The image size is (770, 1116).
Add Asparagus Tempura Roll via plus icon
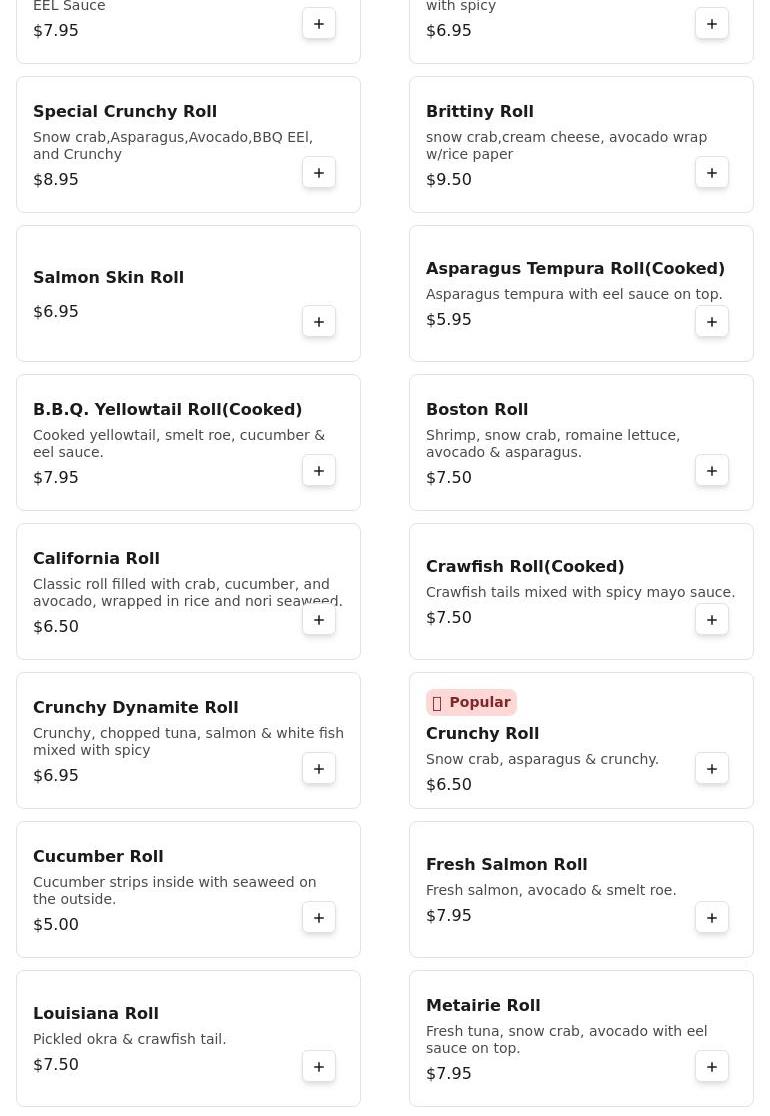click(712, 322)
